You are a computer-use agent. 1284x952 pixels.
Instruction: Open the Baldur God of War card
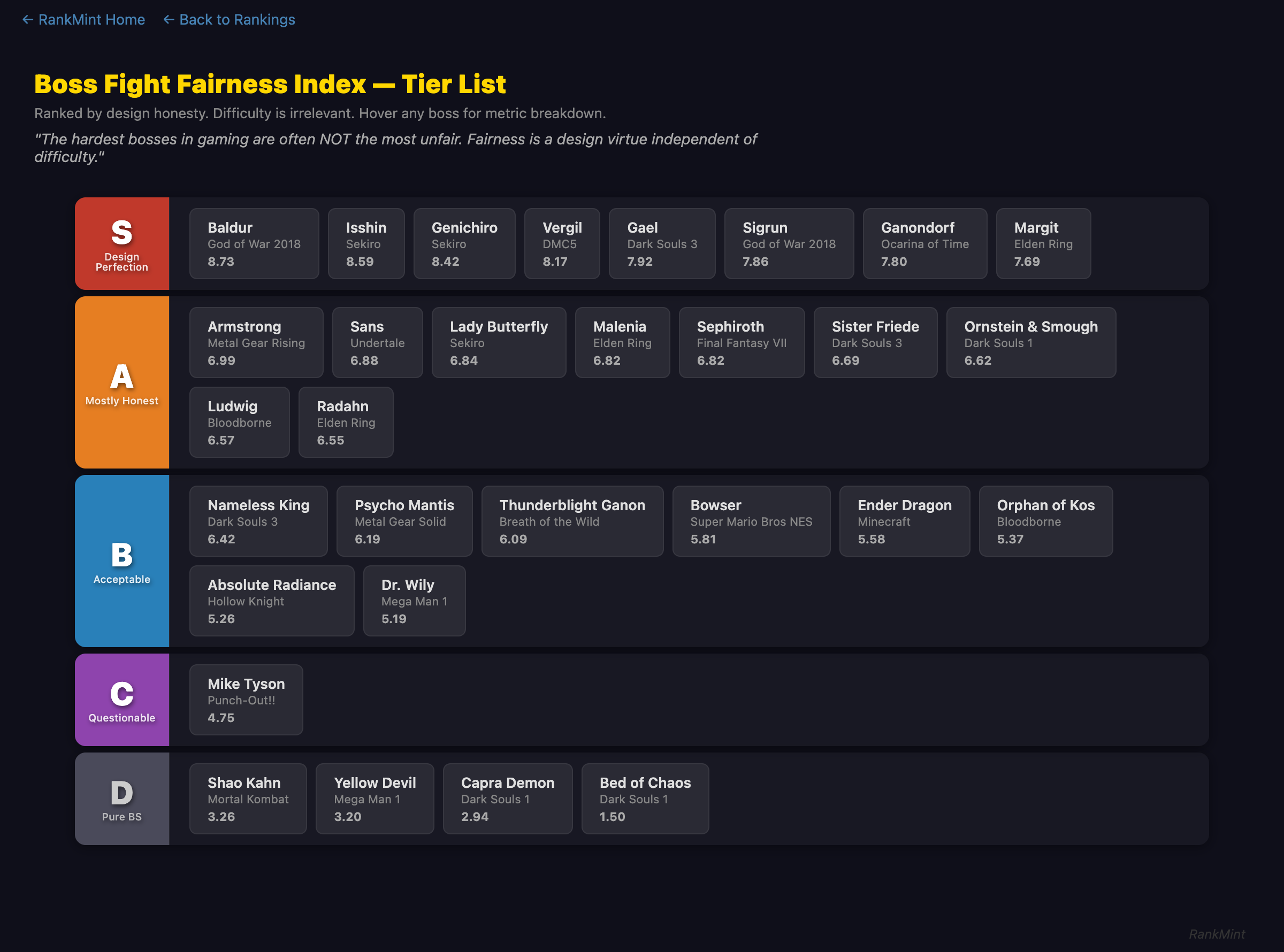point(254,243)
